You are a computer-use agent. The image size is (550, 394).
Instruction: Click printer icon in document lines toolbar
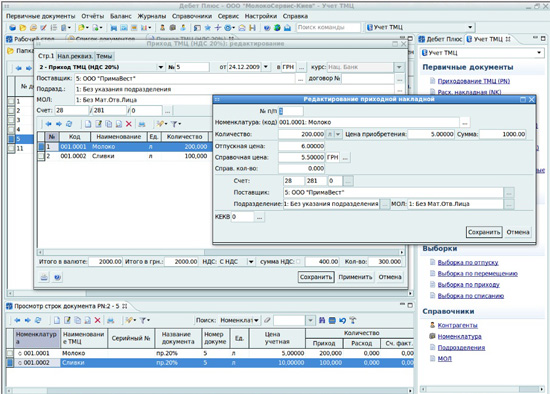point(110,320)
